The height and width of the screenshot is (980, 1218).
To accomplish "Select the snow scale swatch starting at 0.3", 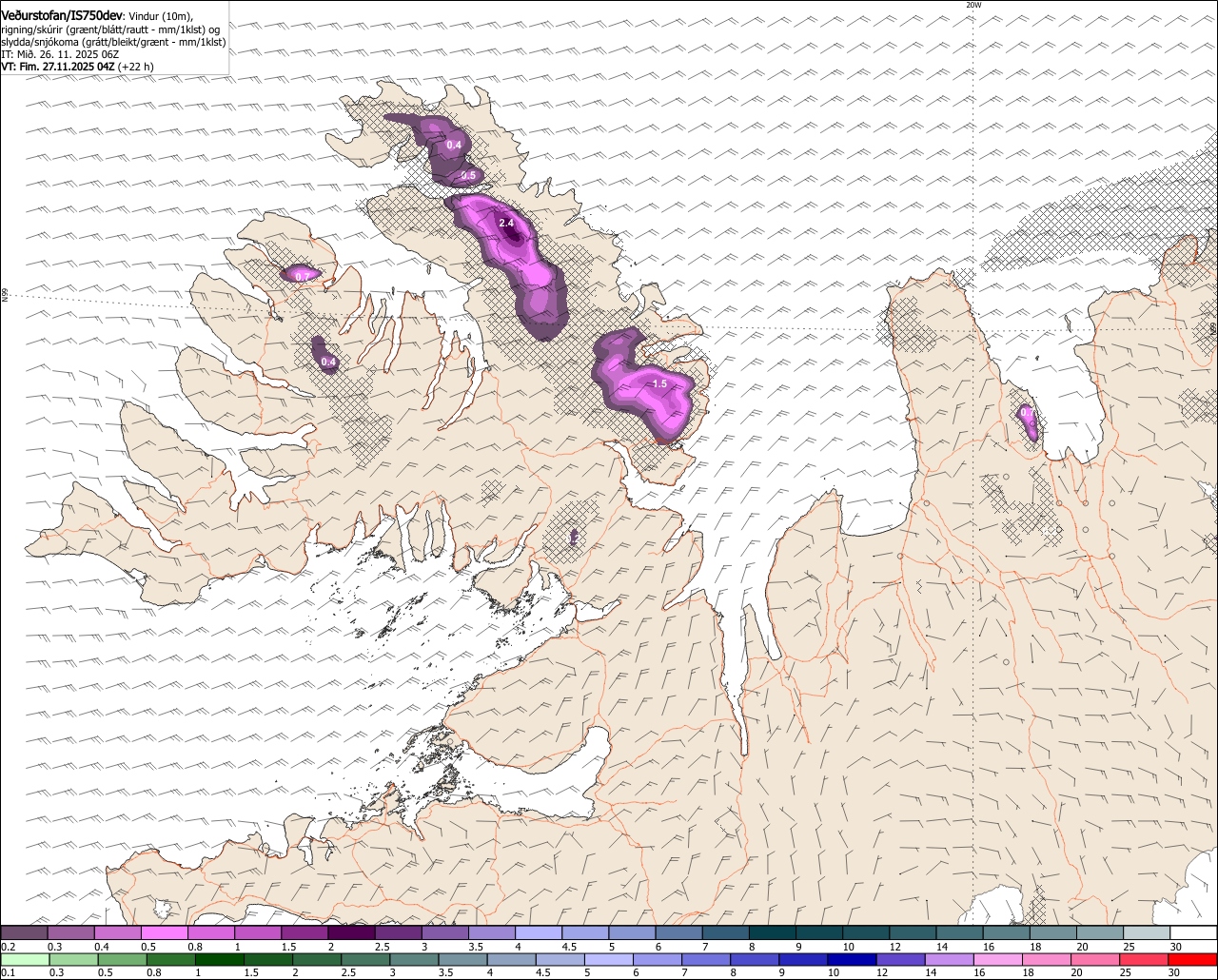I will point(70,932).
